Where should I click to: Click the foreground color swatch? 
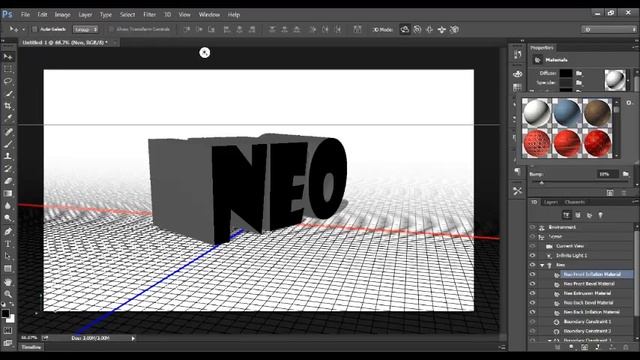tap(5, 313)
